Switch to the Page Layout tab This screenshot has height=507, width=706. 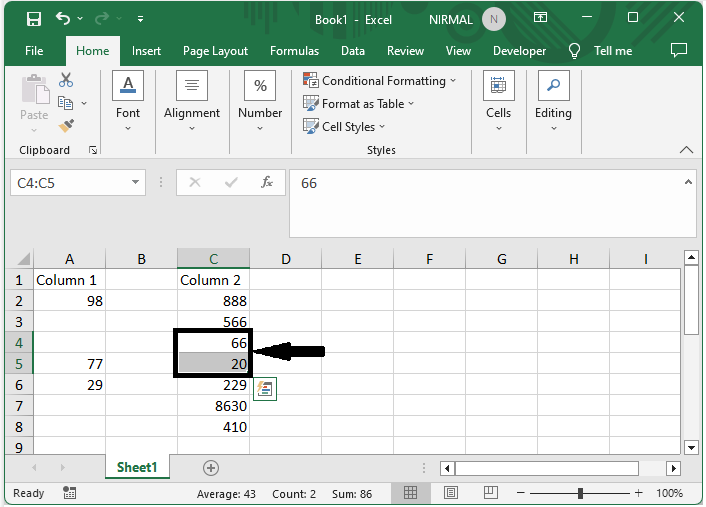215,51
